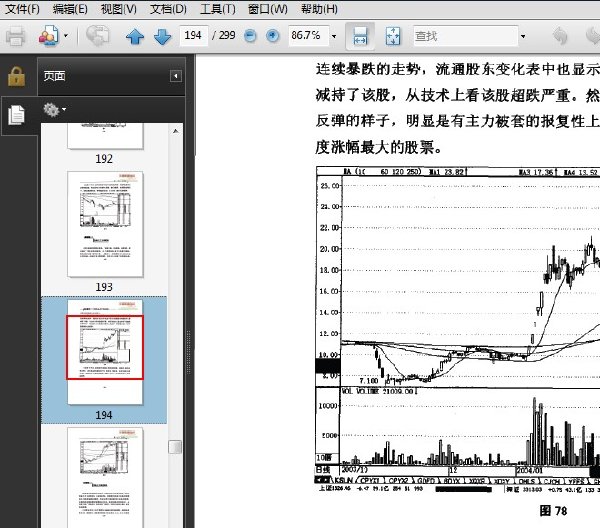
Task: Toggle fit one full page icon
Action: point(393,36)
